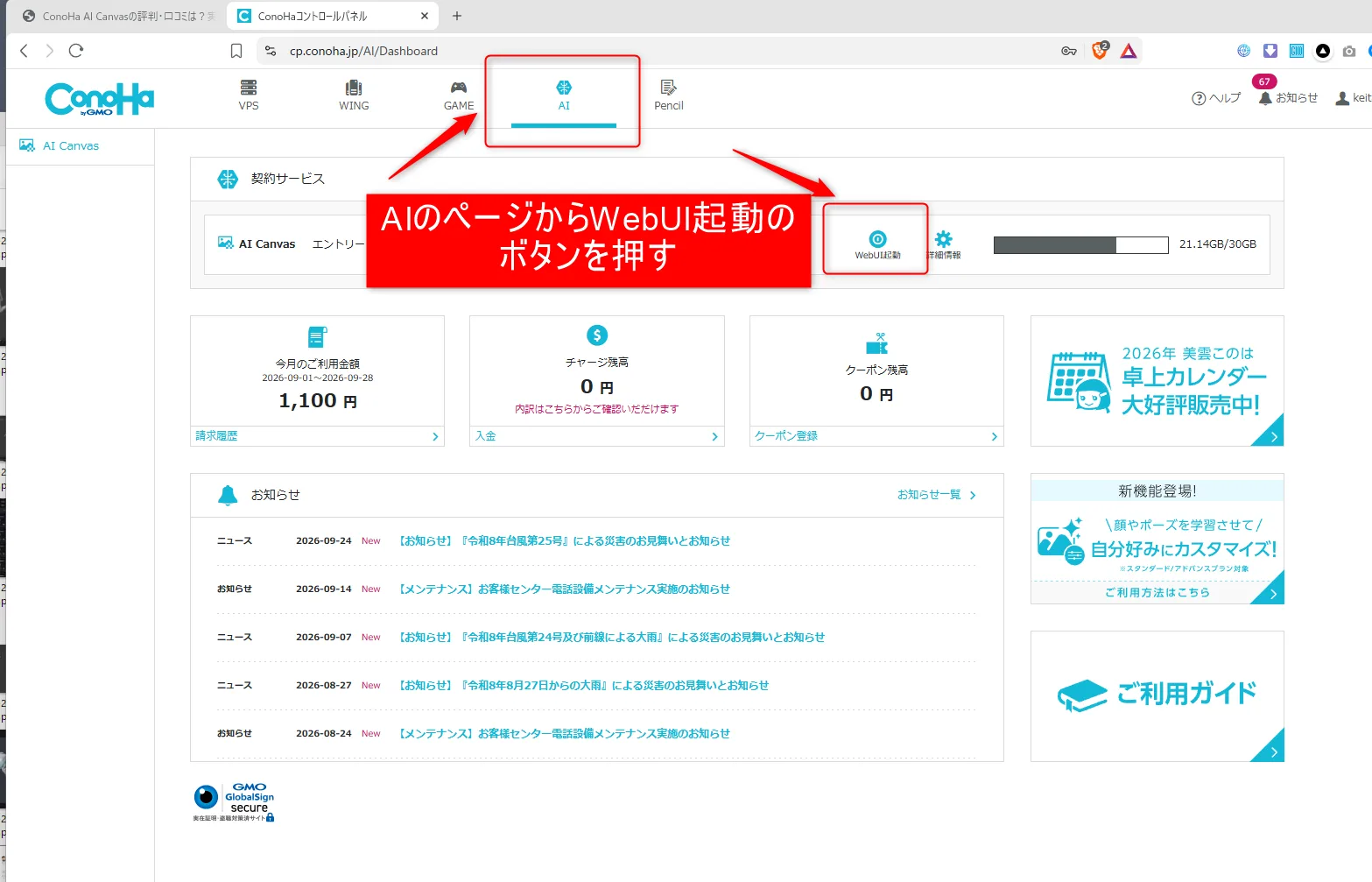1372x882 pixels.
Task: Open the 2026-08-24 maintenance notice
Action: 565,734
